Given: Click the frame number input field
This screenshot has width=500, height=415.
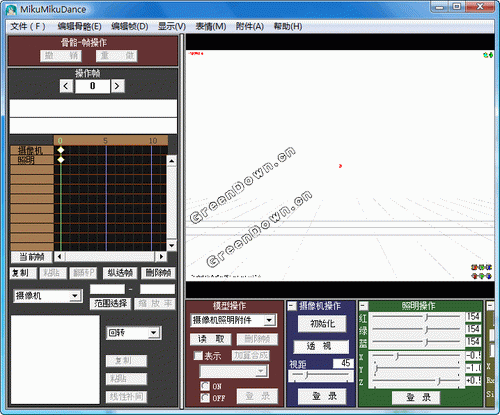Looking at the screenshot, I should click(x=92, y=86).
